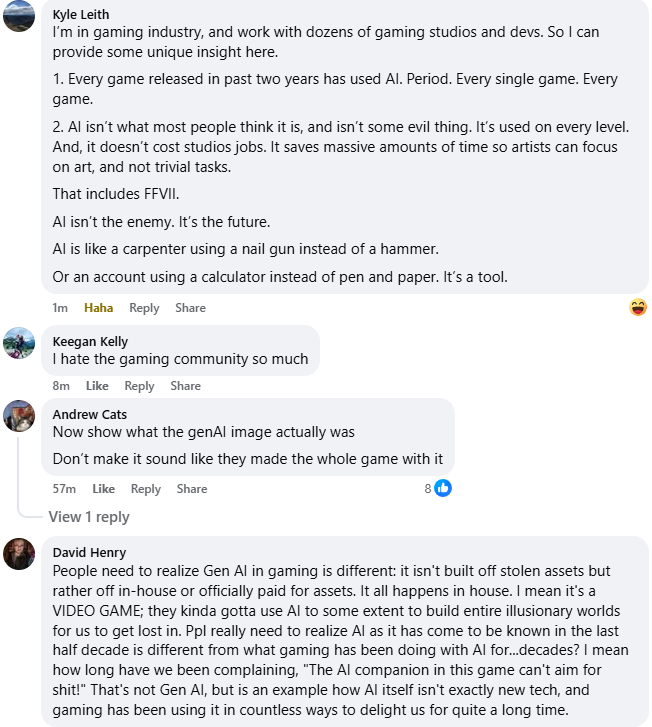Click Keegan Kelly's profile avatar
This screenshot has width=652, height=727.
[x=20, y=342]
